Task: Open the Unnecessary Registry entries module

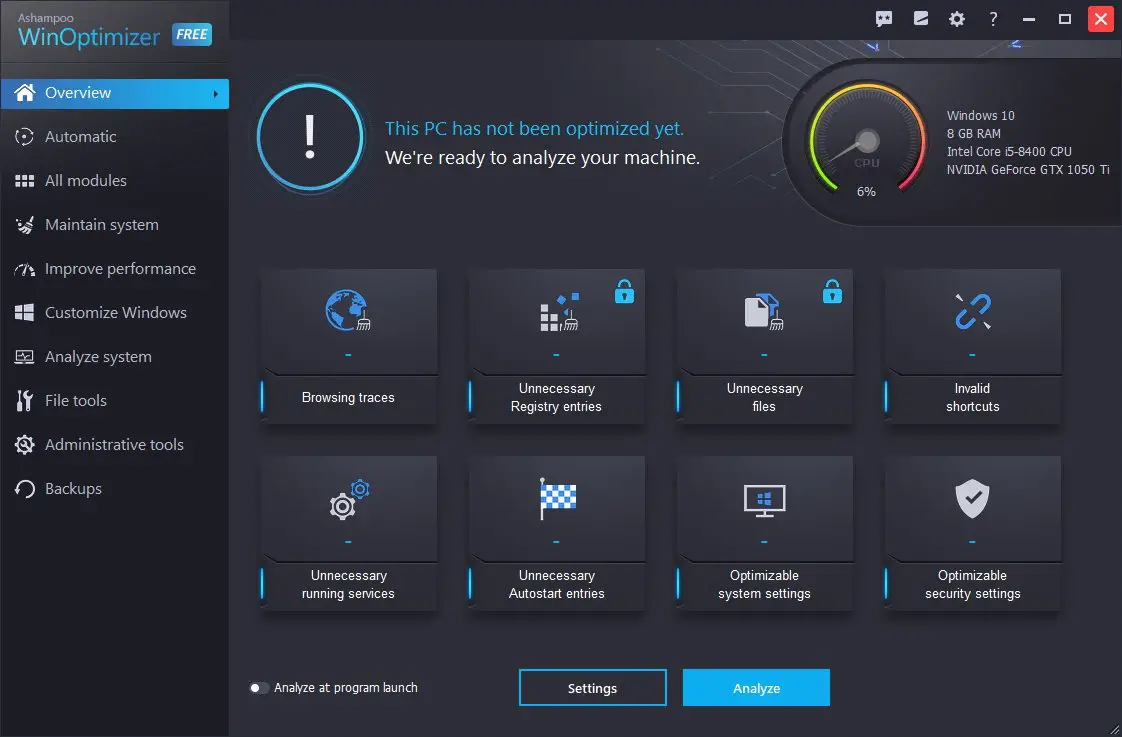Action: click(x=556, y=345)
